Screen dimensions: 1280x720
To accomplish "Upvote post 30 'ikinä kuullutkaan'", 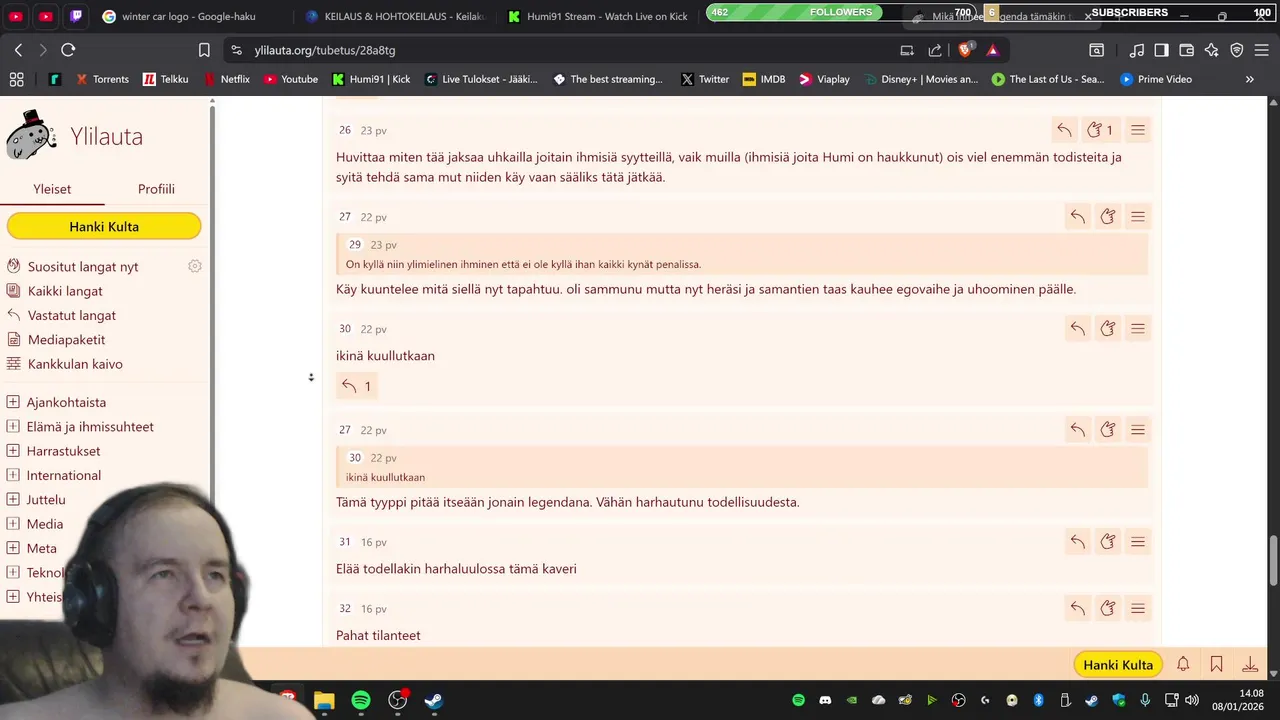I will 1108,329.
